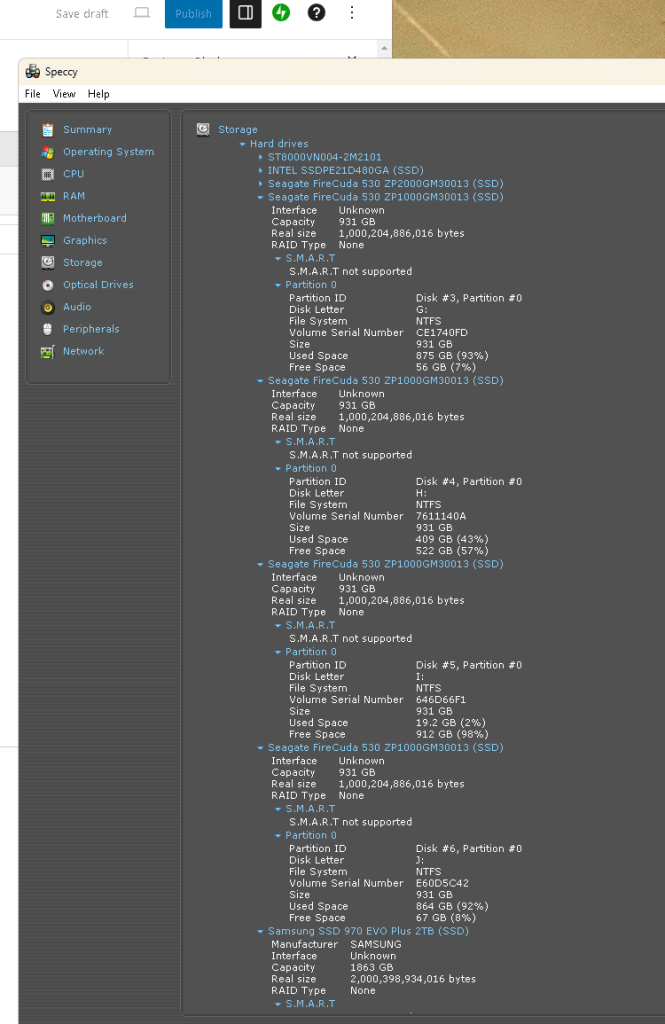
Task: Open the Help menu in Speccy
Action: [x=99, y=94]
